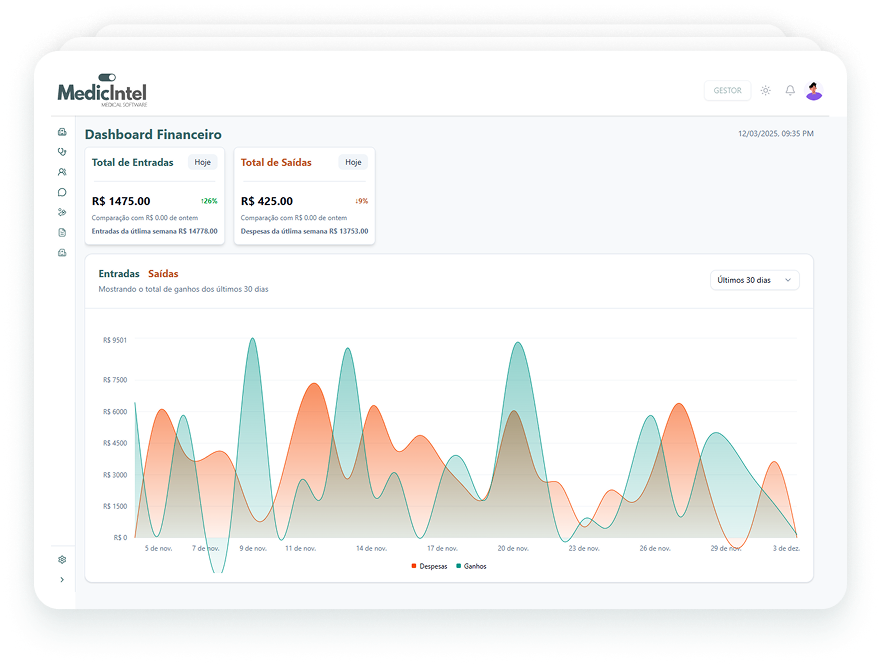
Task: Click the GESTOR button in the header
Action: (727, 90)
